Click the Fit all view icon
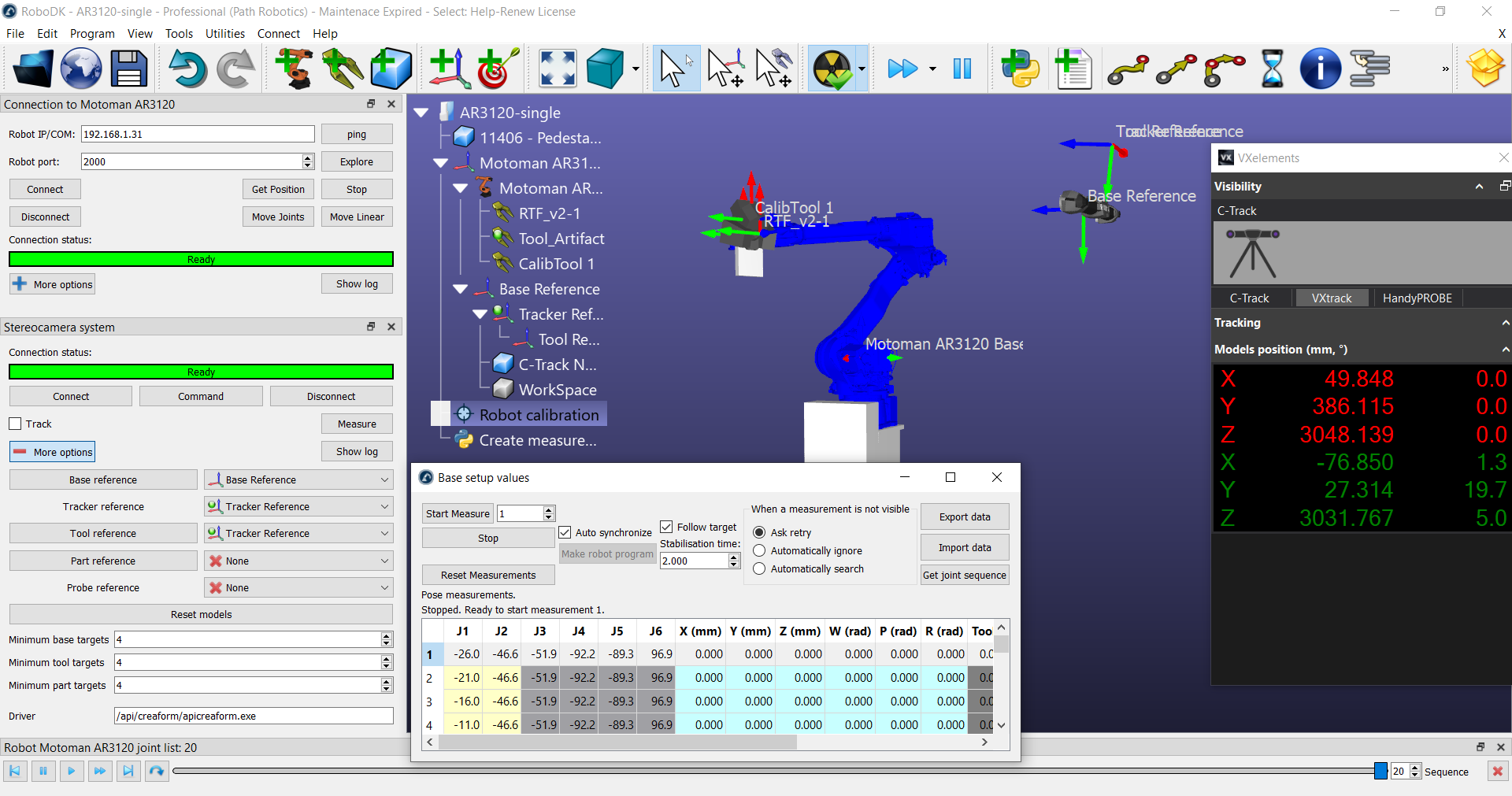This screenshot has width=1512, height=796. tap(558, 69)
